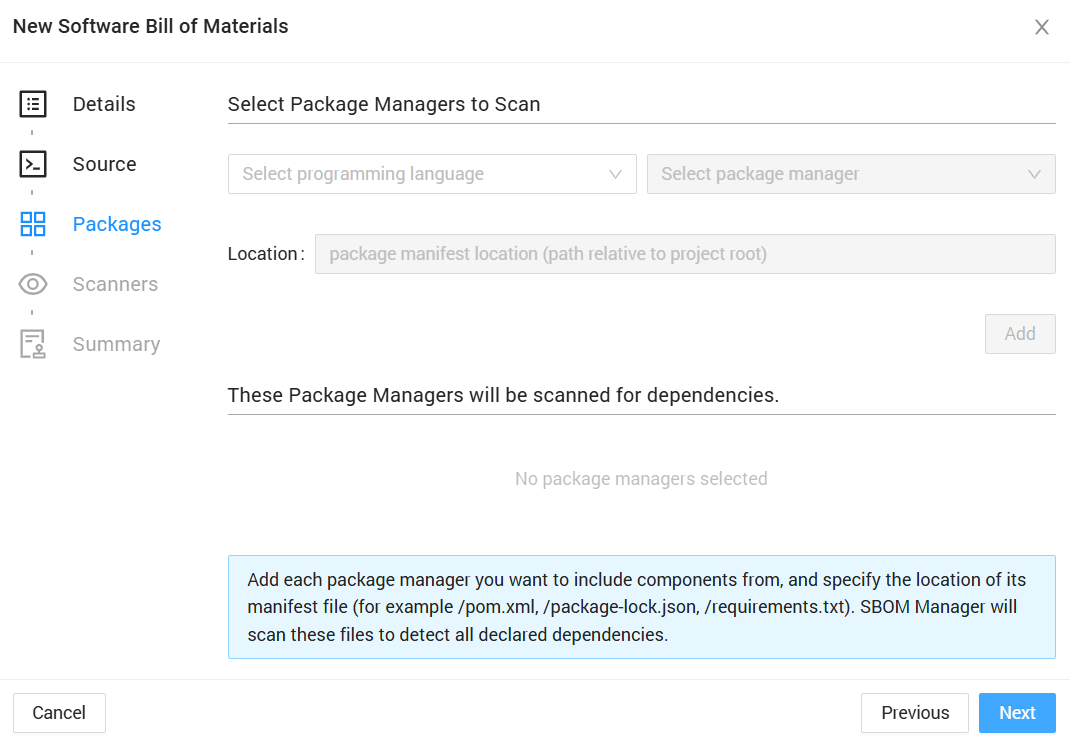Switch to the Scanners step
1070x741 pixels.
point(115,283)
